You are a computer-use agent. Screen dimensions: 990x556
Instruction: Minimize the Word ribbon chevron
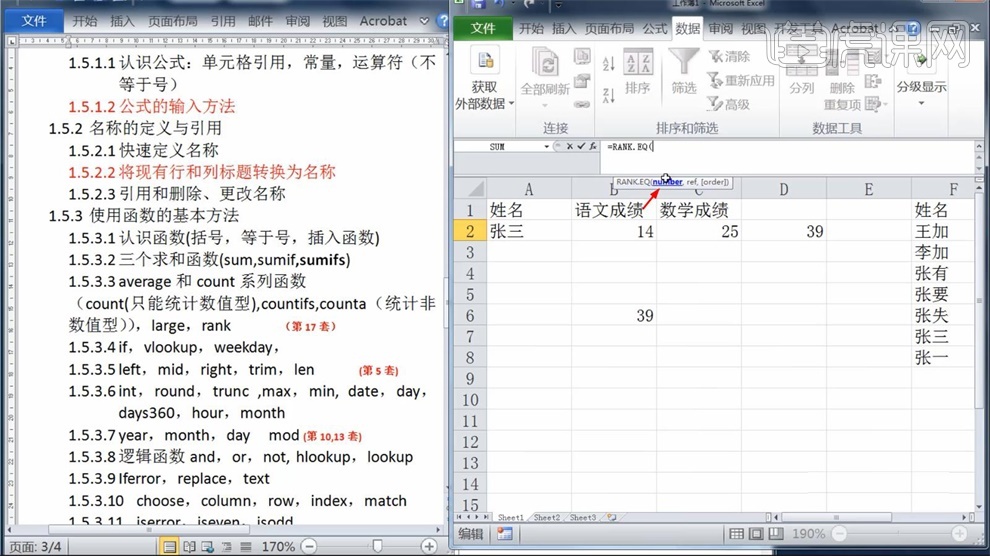pyautogui.click(x=424, y=21)
